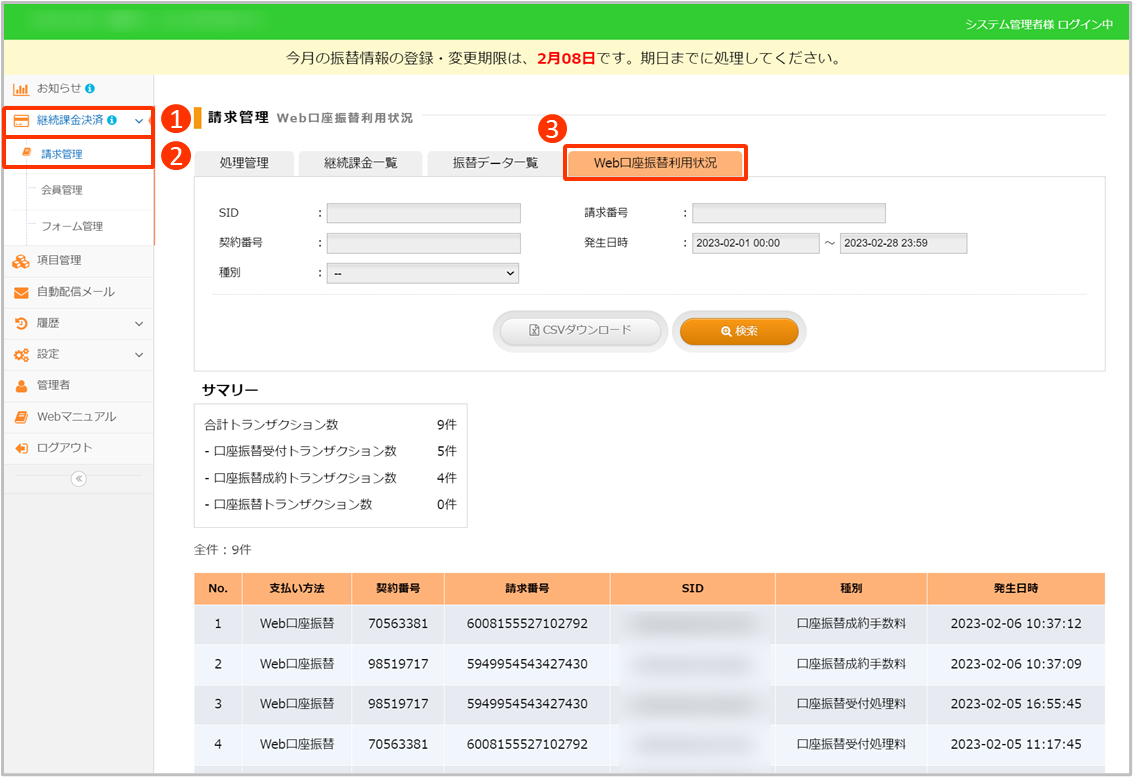Open the 種別 dropdown
Screen dimensions: 1133x777
point(422,273)
